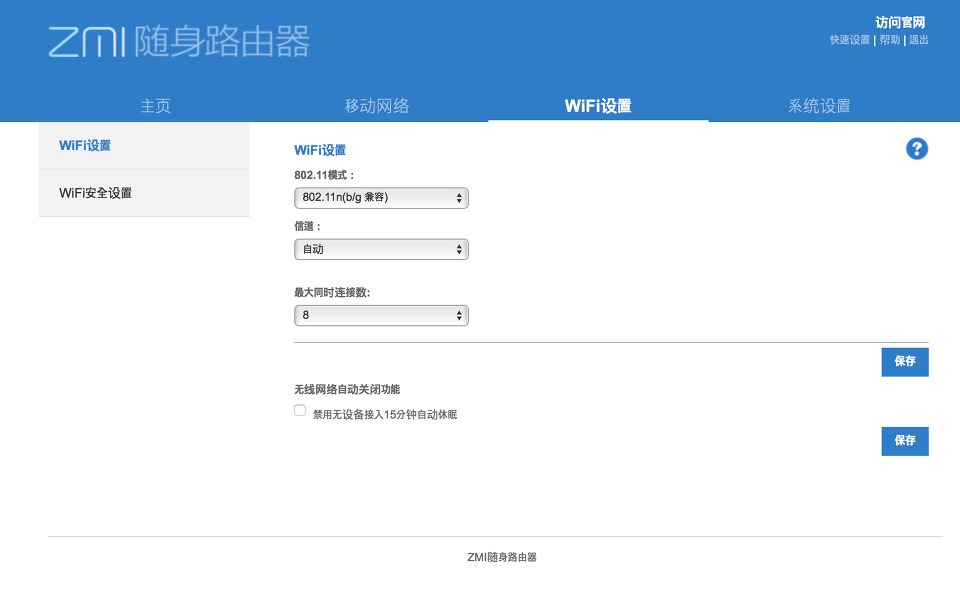
Task: Click the 禁用无设备接入15分钟自动休眠 label text
Action: 384,414
